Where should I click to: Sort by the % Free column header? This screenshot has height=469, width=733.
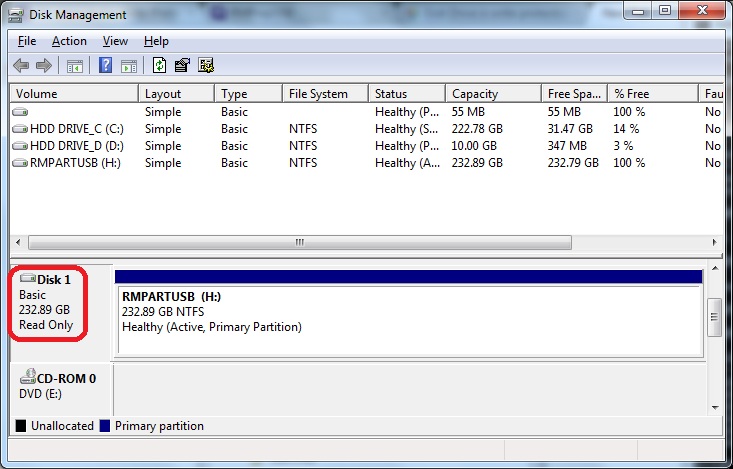pyautogui.click(x=653, y=94)
